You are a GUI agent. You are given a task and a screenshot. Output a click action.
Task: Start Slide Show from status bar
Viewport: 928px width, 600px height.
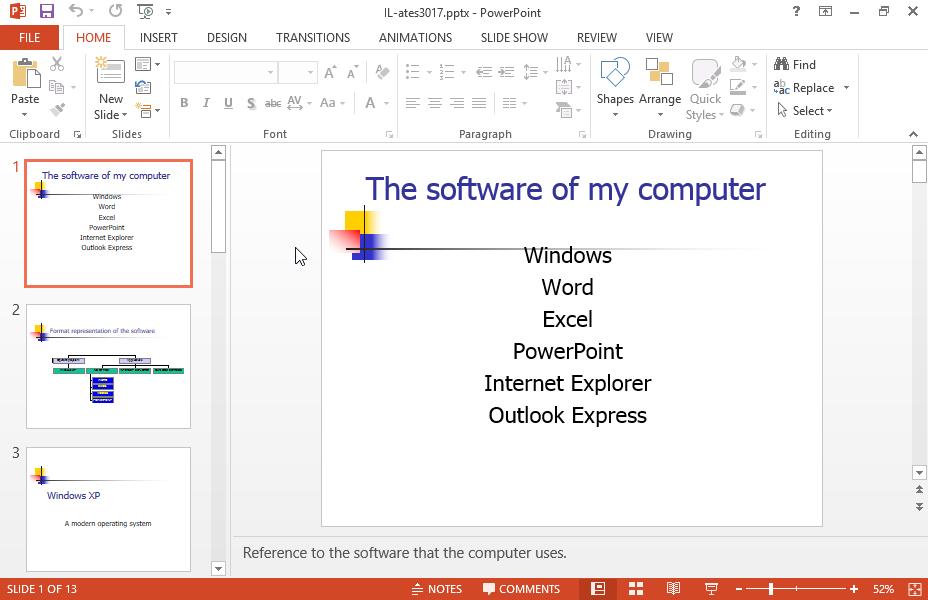click(x=711, y=589)
